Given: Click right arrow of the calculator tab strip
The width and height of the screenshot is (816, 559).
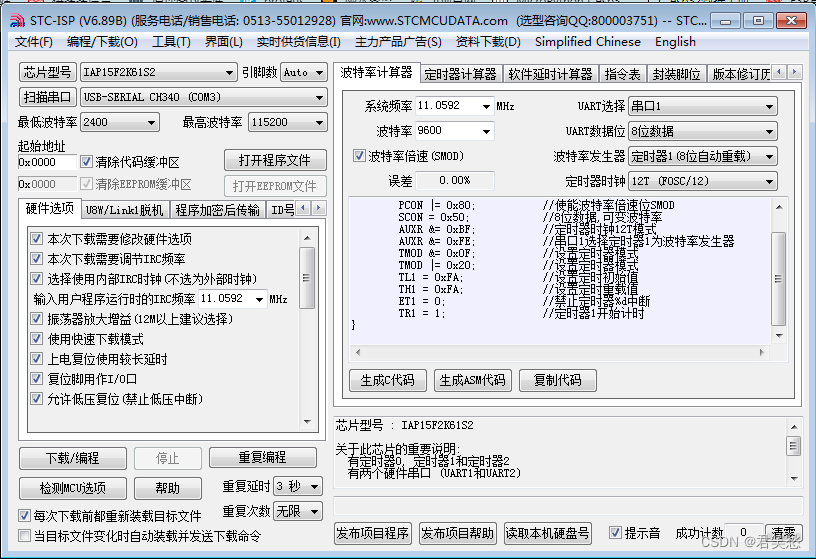Looking at the screenshot, I should pos(794,72).
